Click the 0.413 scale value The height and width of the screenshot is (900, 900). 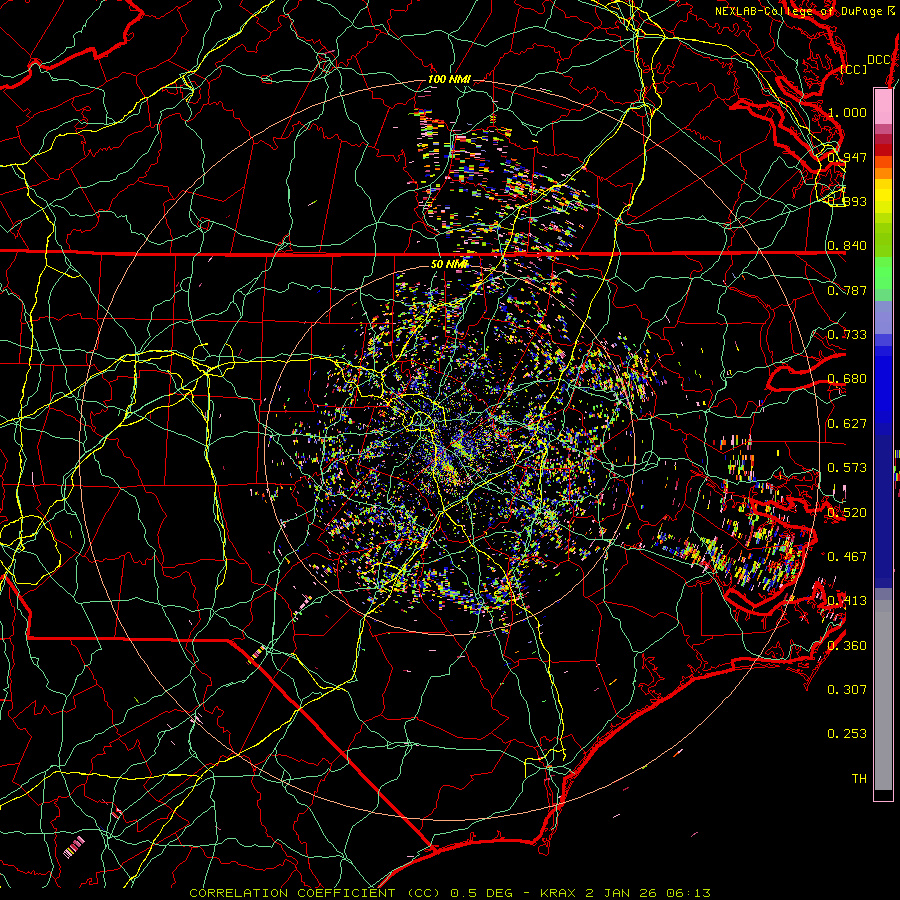point(847,601)
